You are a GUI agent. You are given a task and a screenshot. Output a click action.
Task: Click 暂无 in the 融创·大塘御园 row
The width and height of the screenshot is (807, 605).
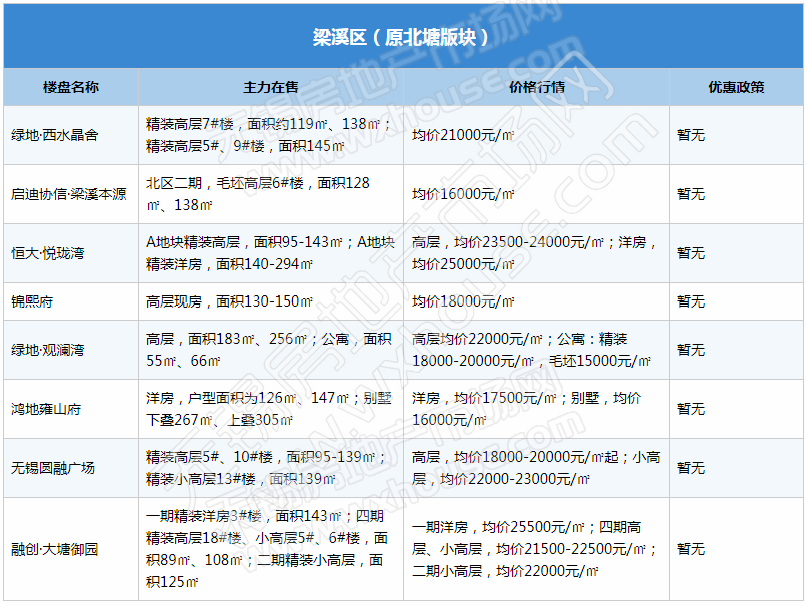pyautogui.click(x=691, y=549)
